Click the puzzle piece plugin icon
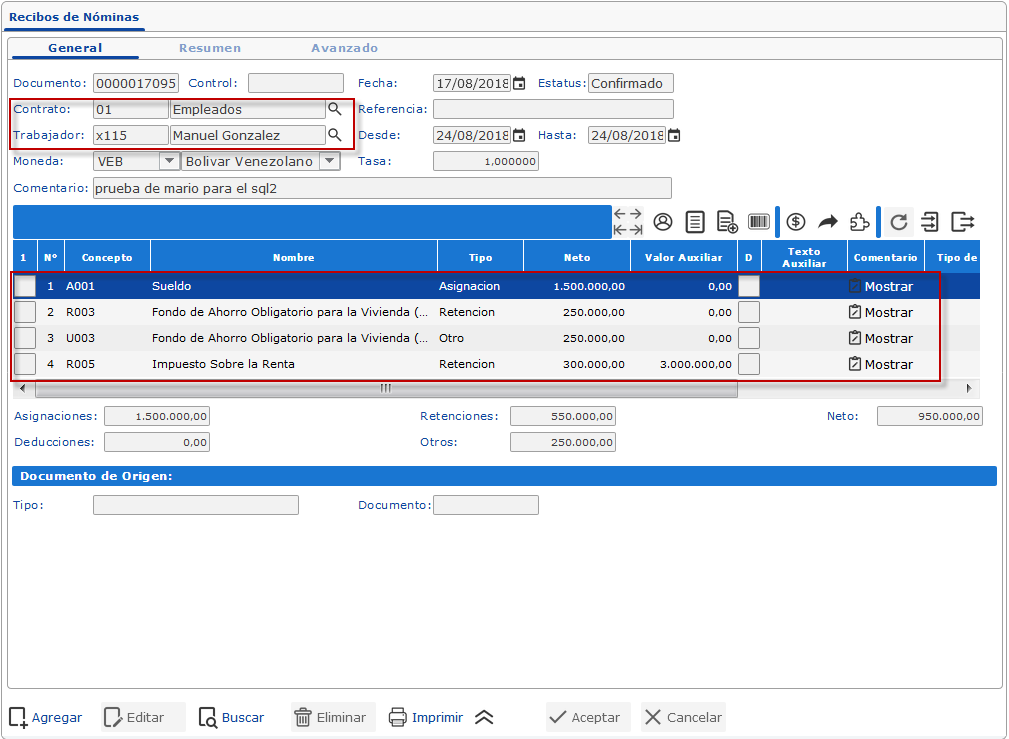This screenshot has height=739, width=1009. [x=859, y=222]
